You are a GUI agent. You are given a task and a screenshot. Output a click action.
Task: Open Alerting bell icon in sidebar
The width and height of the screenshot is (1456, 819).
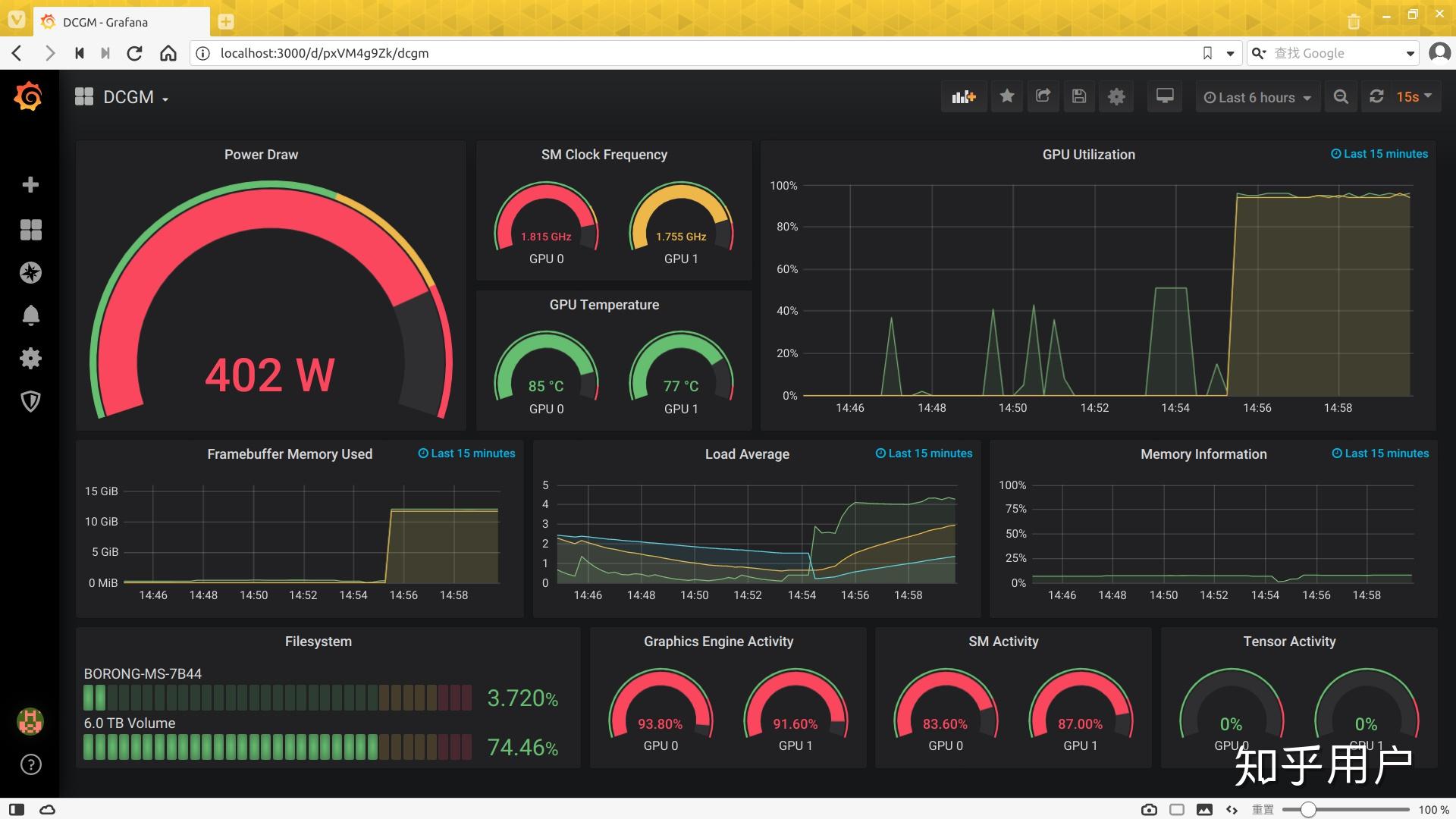tap(30, 315)
